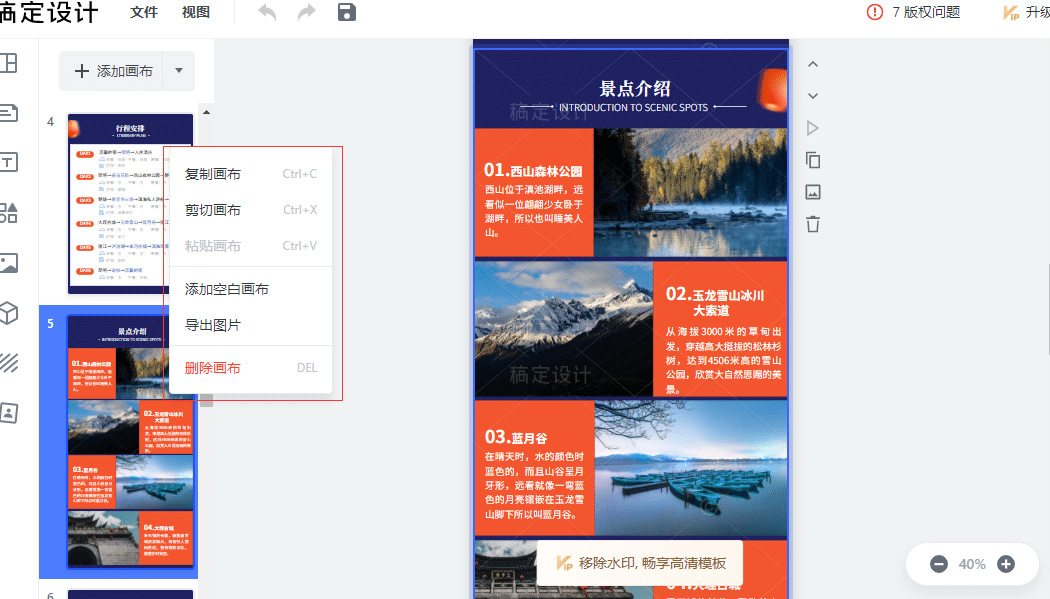Click the thumbnail panel scroll-up arrow
Image resolution: width=1050 pixels, height=599 pixels.
tap(206, 112)
